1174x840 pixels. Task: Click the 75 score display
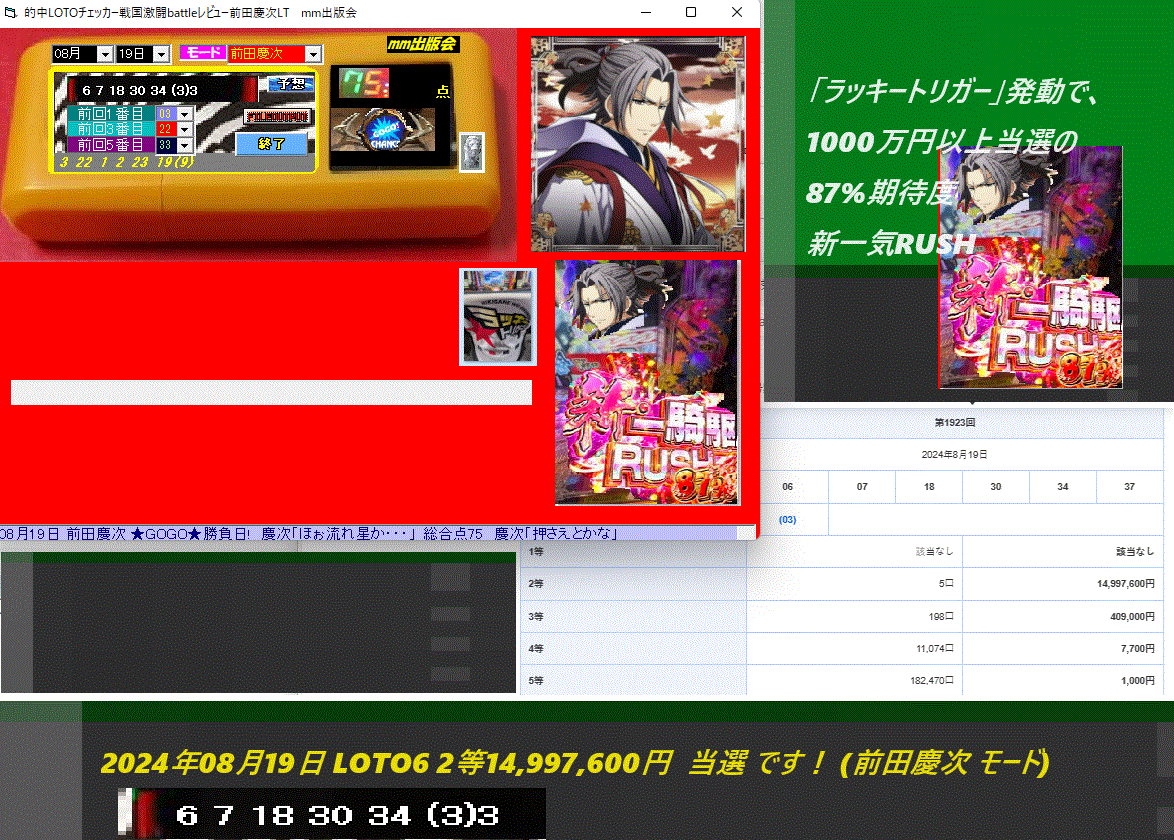[364, 82]
